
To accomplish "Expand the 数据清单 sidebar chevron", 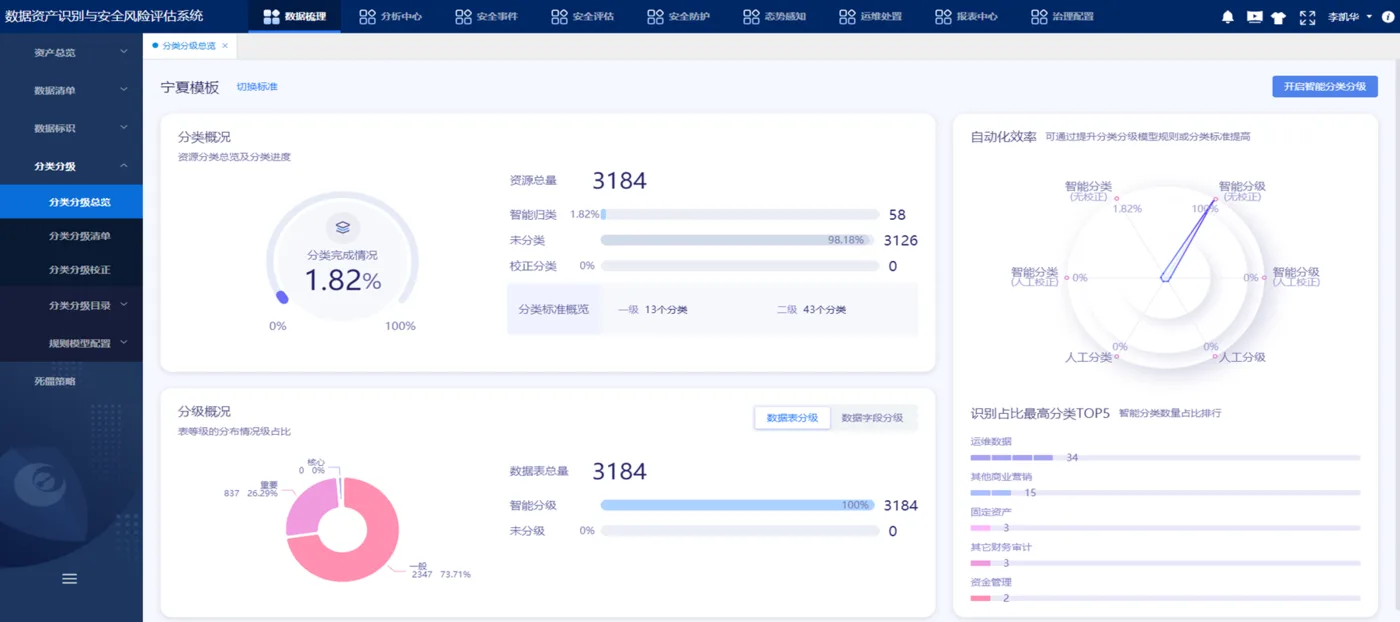I will pos(124,89).
